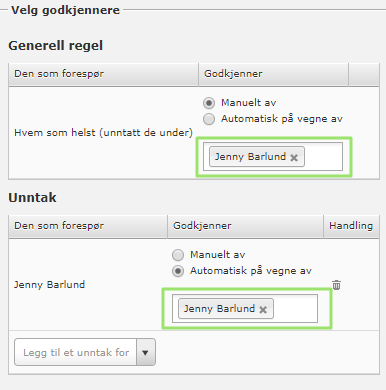Remove Jenny Barlund approver tag under Unntak
The width and height of the screenshot is (386, 390).
[263, 310]
